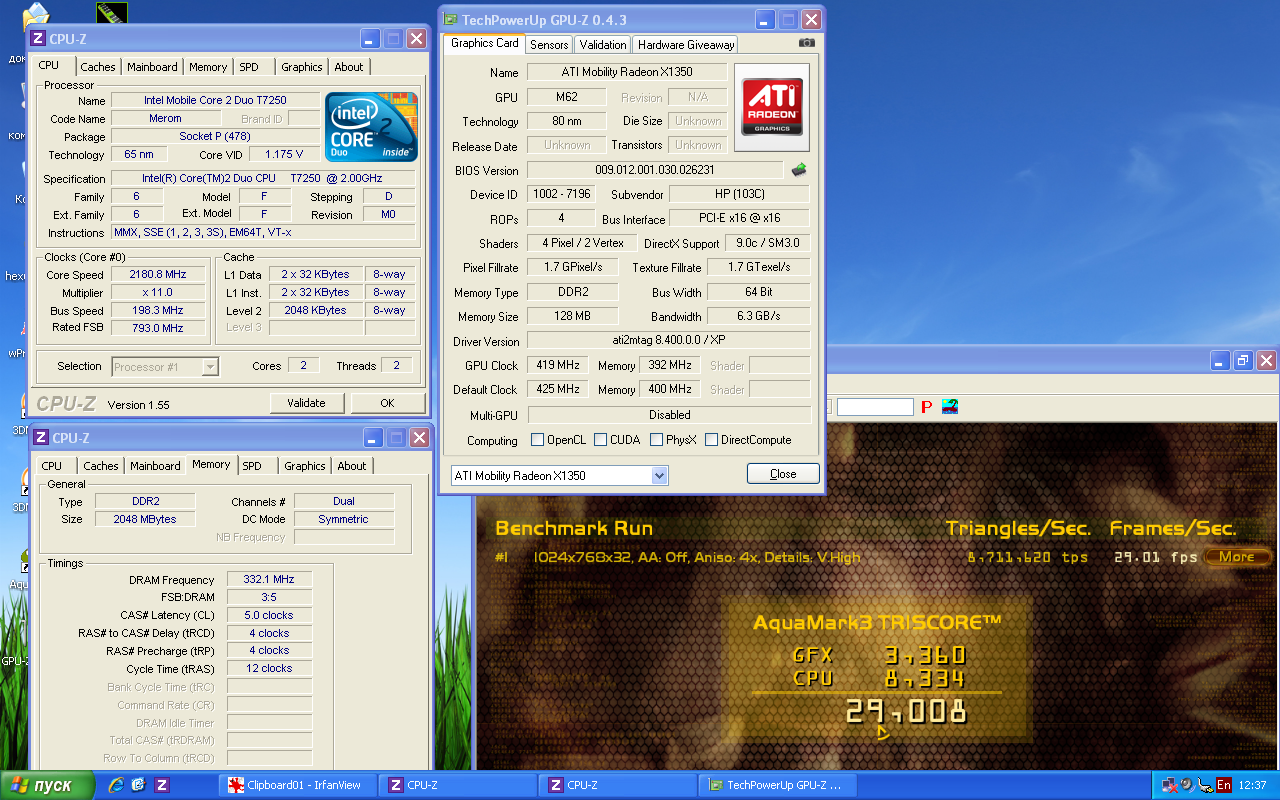This screenshot has height=800, width=1280.
Task: Enable the DirectCompute checkbox
Action: point(711,440)
